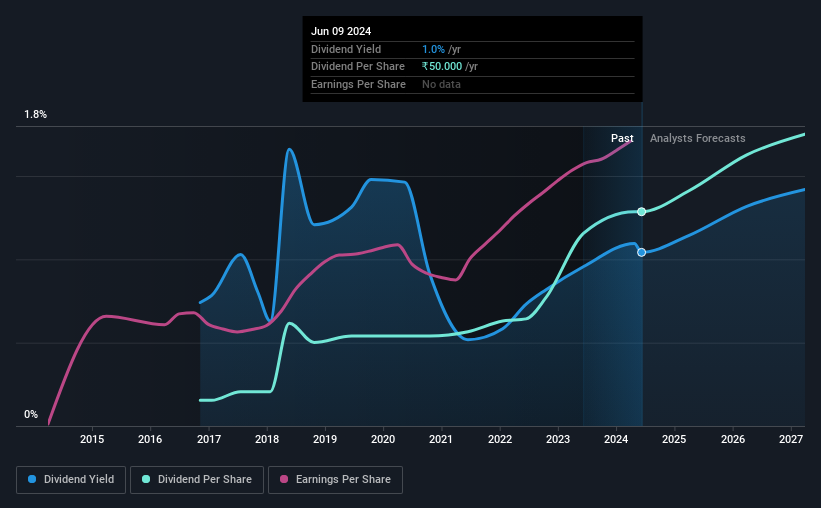Screen dimensions: 821x508
Task: Toggle the Earnings Per Share legend button
Action: pyautogui.click(x=335, y=480)
